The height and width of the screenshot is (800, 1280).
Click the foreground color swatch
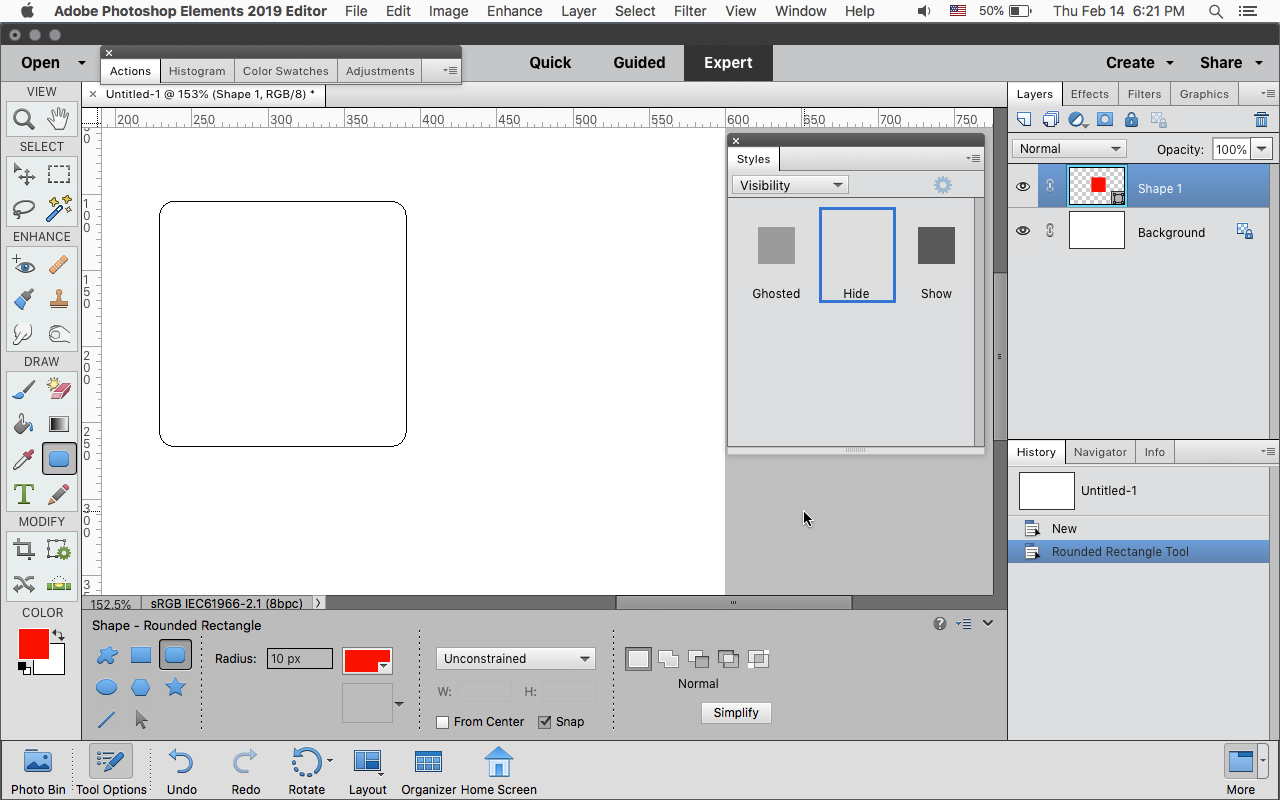click(33, 644)
